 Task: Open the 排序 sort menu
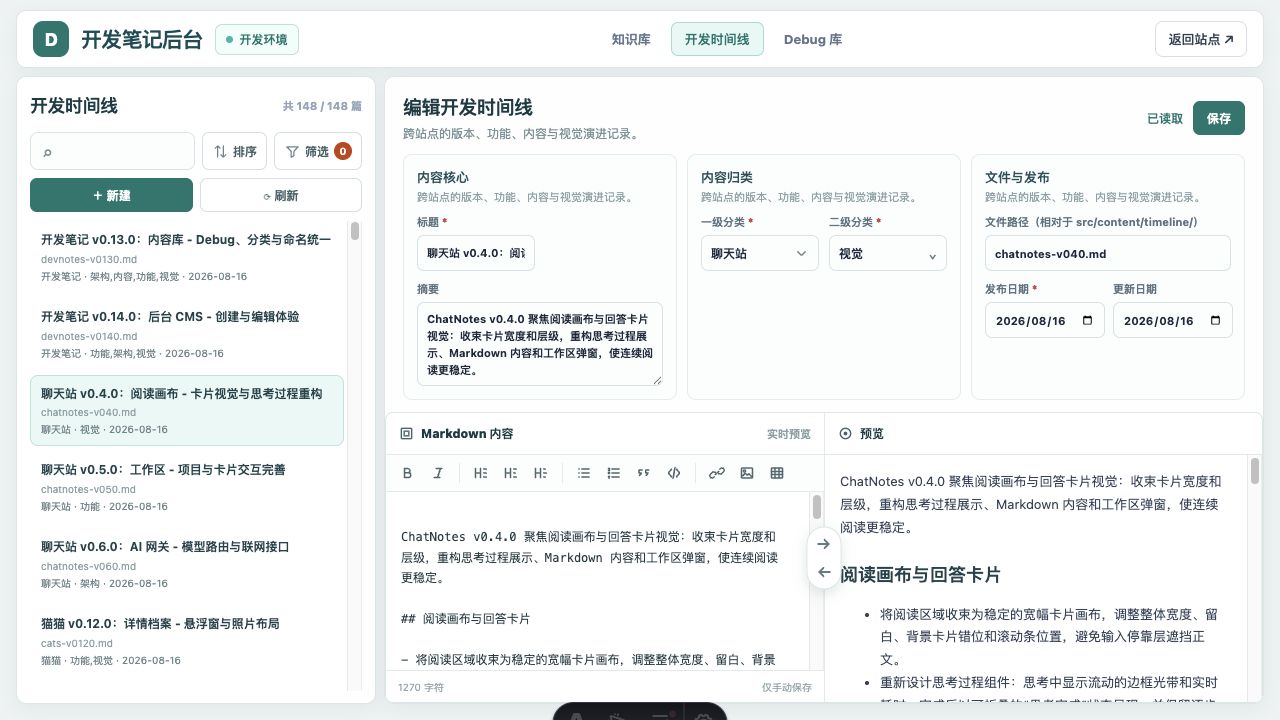[x=234, y=151]
